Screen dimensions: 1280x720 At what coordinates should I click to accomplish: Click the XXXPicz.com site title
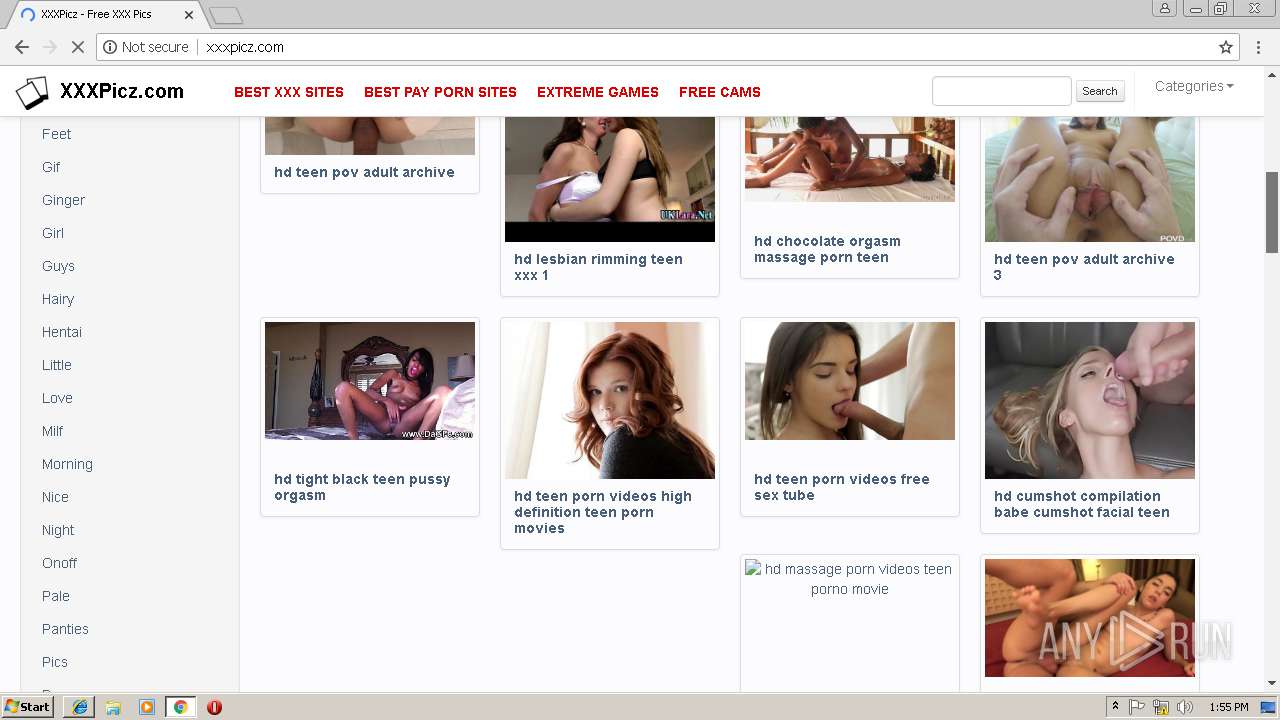pyautogui.click(x=122, y=92)
